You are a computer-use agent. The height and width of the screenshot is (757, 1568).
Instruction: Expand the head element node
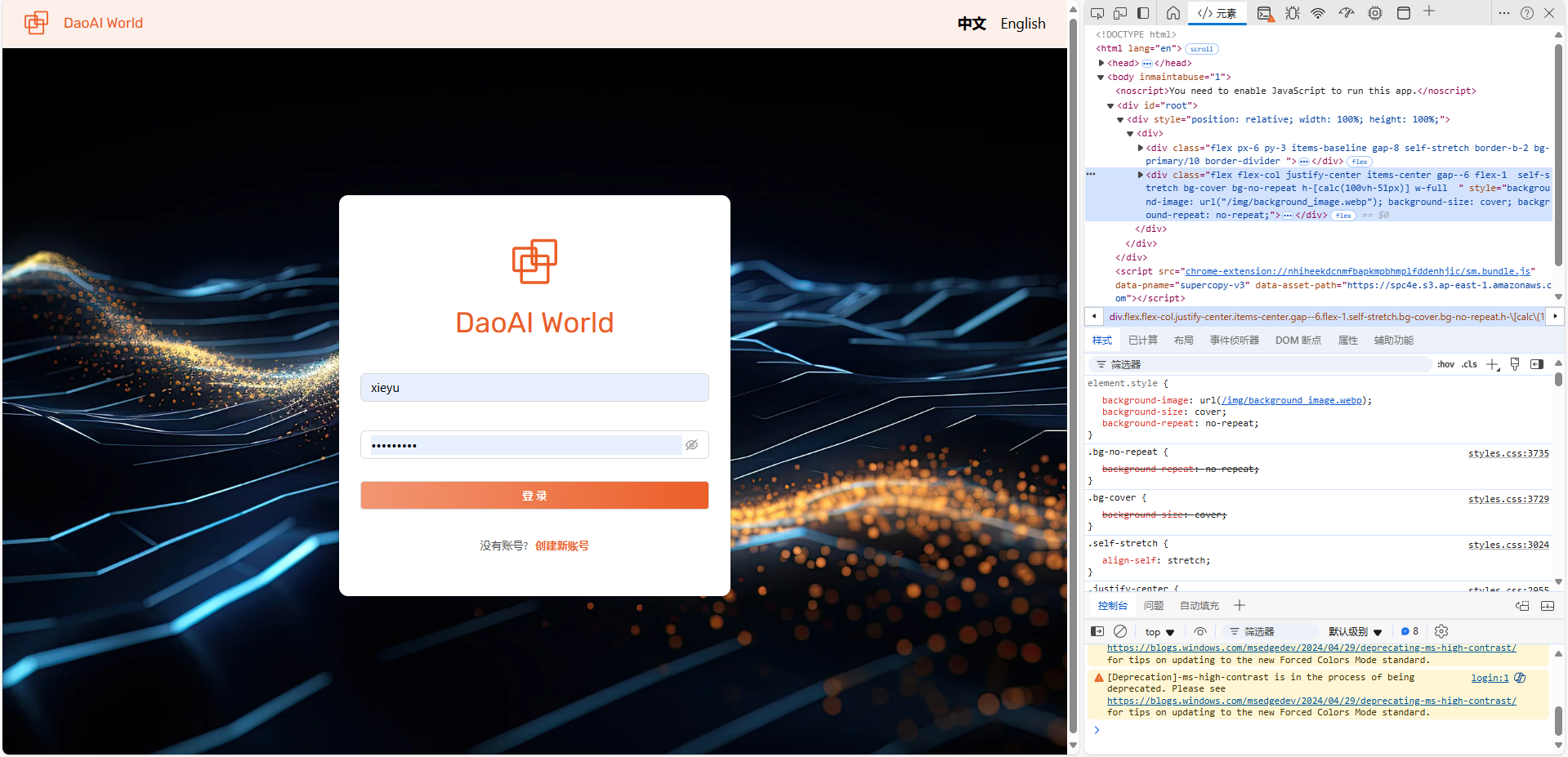[x=1101, y=63]
